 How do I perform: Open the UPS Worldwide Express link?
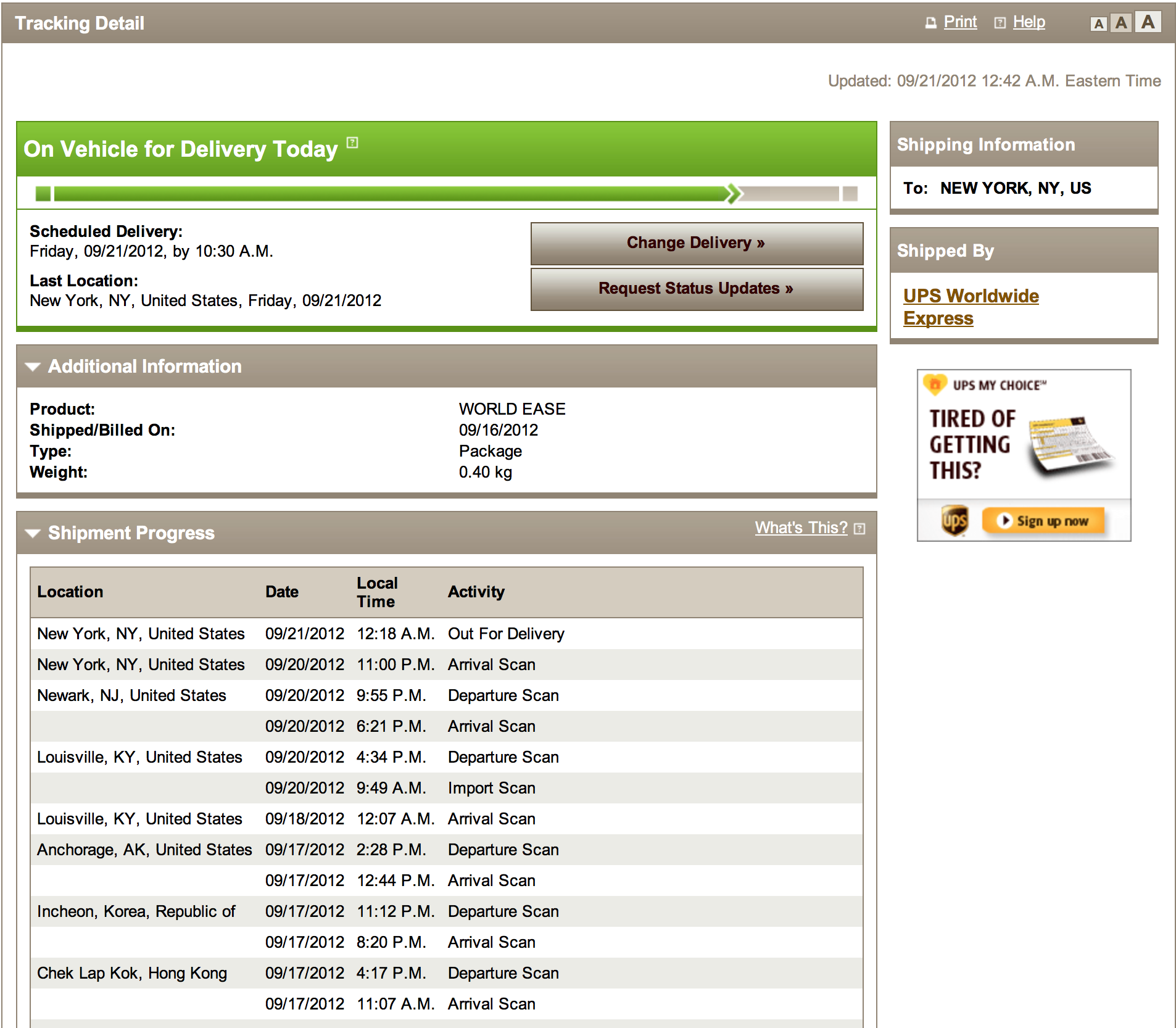tap(971, 307)
